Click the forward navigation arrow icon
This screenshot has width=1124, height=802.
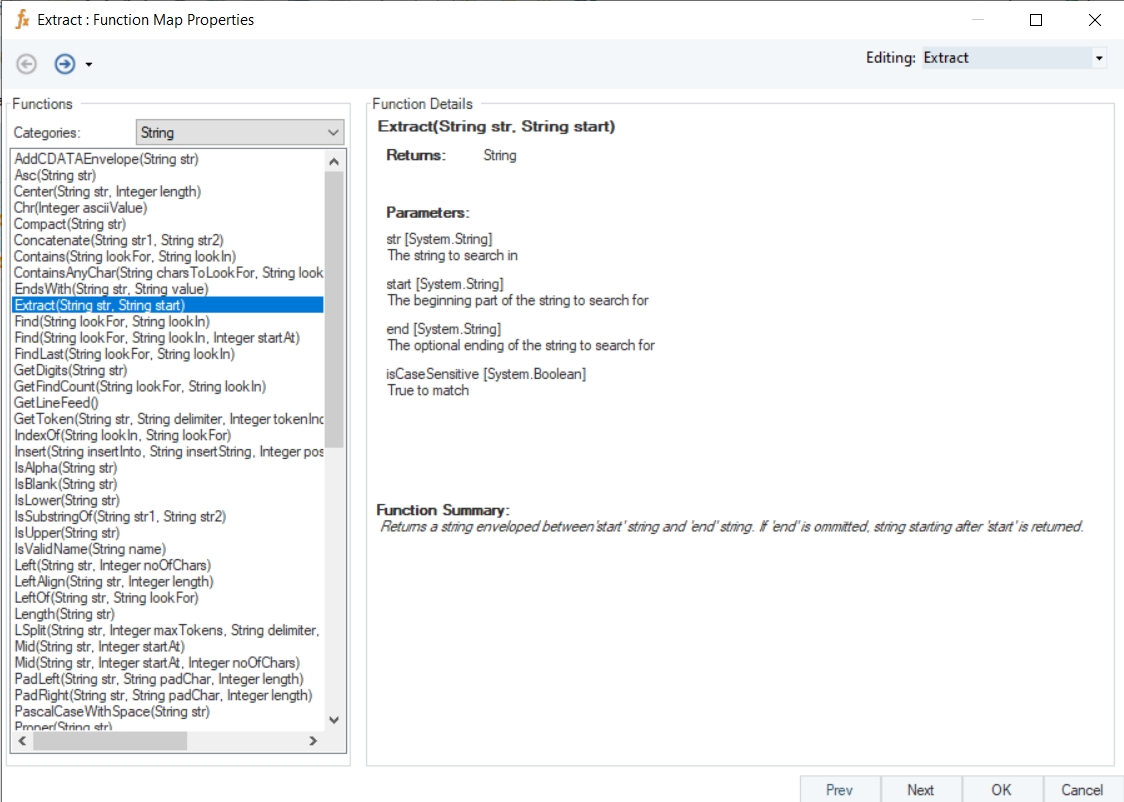[65, 64]
